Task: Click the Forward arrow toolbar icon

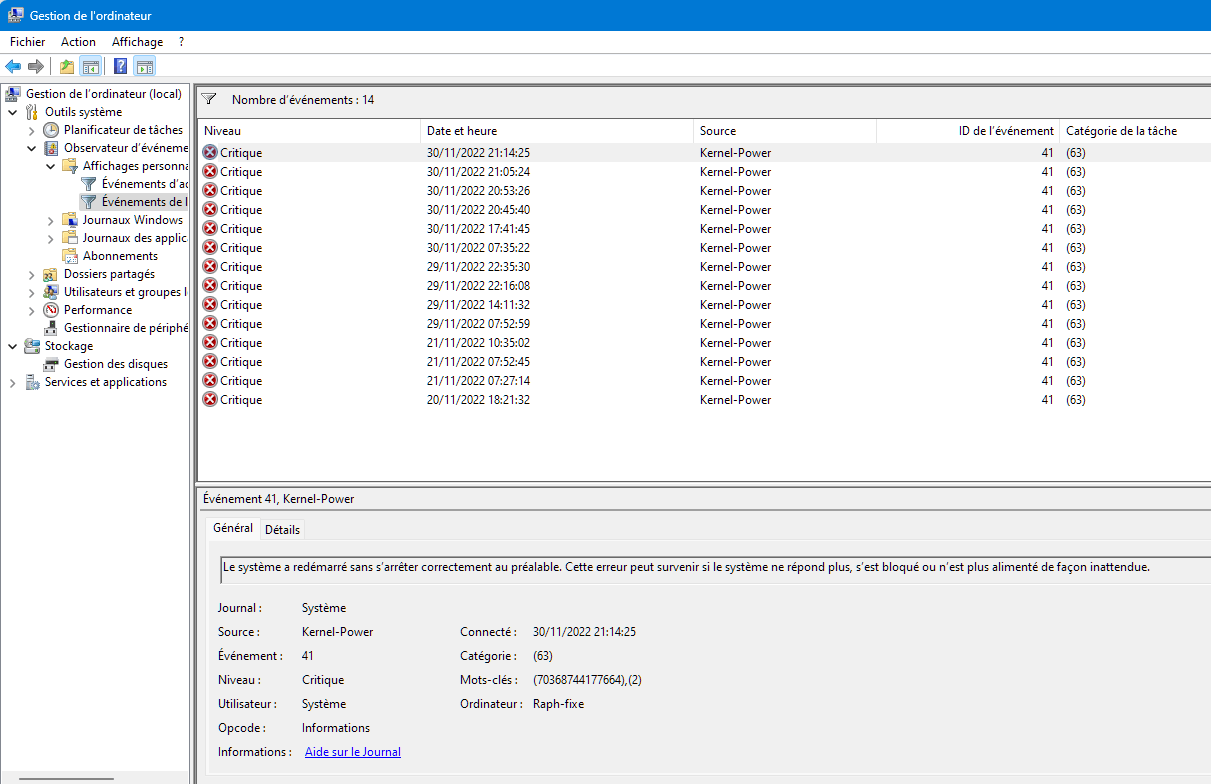Action: [36, 67]
